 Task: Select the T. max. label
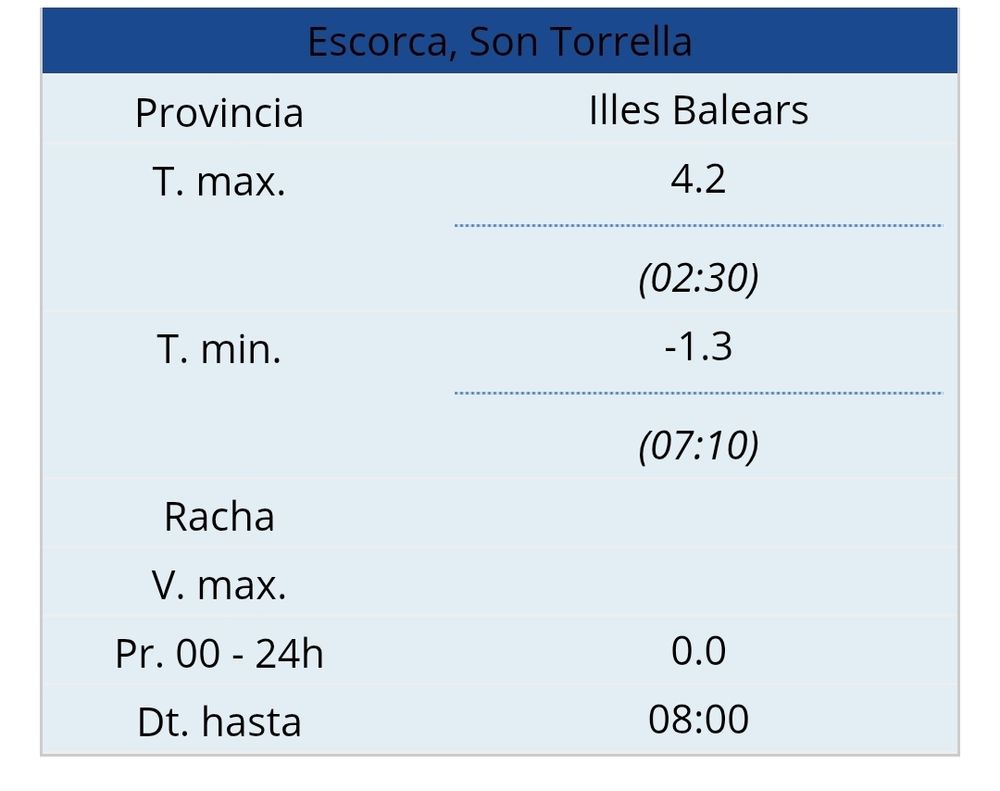pyautogui.click(x=219, y=181)
